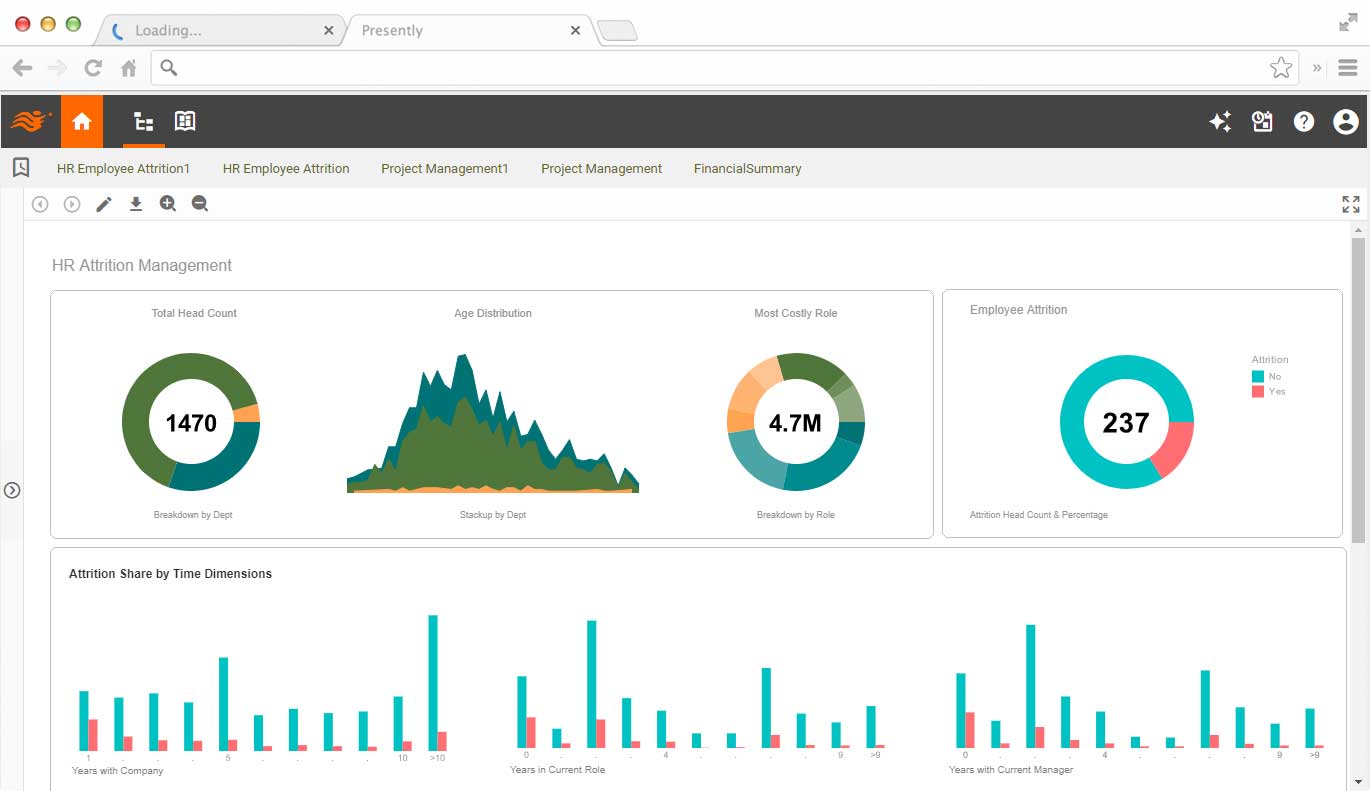Click the pencil edit icon

[x=104, y=204]
